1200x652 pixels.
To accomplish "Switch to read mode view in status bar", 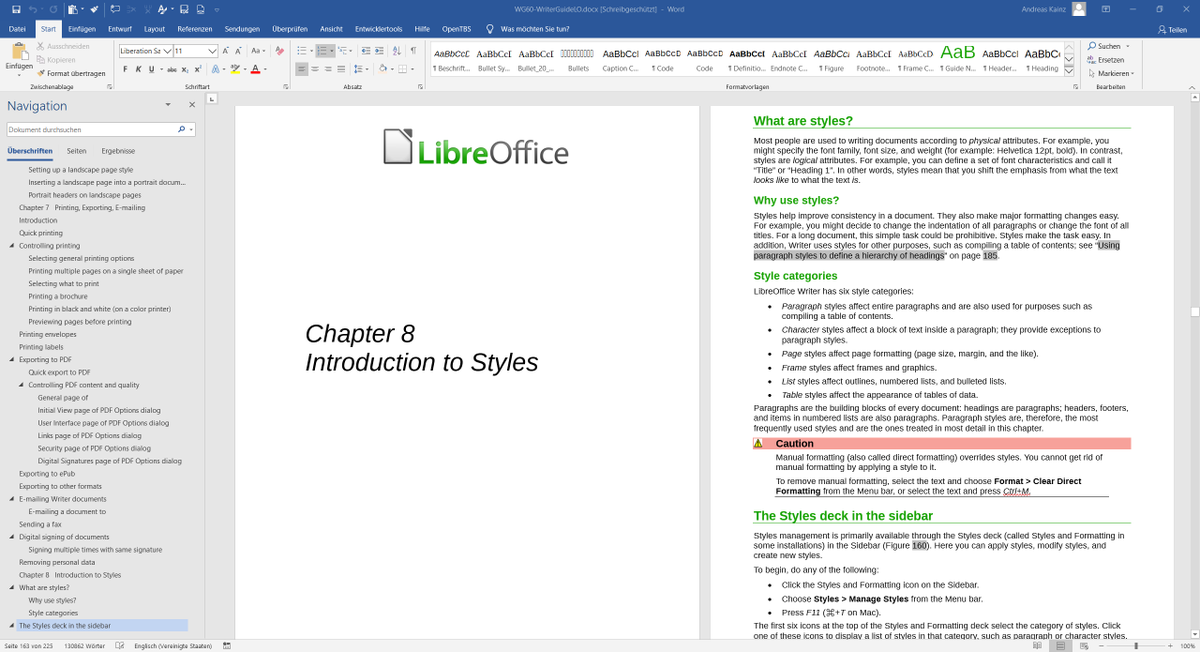I will pyautogui.click(x=1037, y=646).
